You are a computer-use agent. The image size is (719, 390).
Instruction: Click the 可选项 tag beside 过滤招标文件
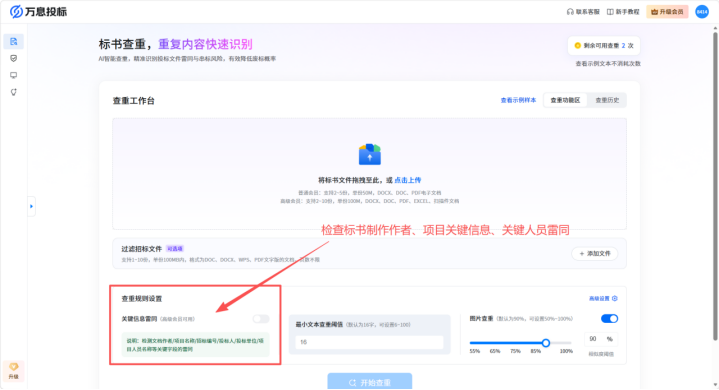[175, 249]
